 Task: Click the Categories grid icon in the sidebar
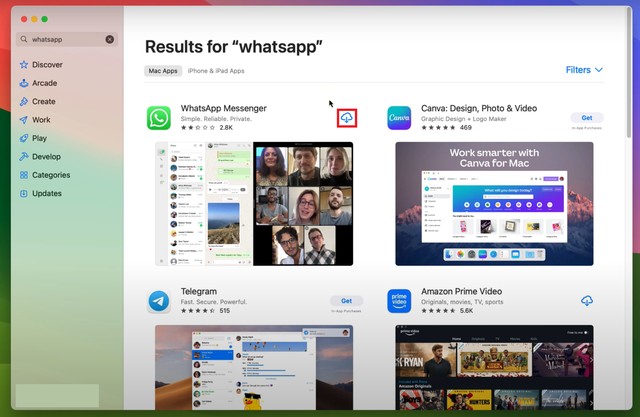(x=24, y=175)
